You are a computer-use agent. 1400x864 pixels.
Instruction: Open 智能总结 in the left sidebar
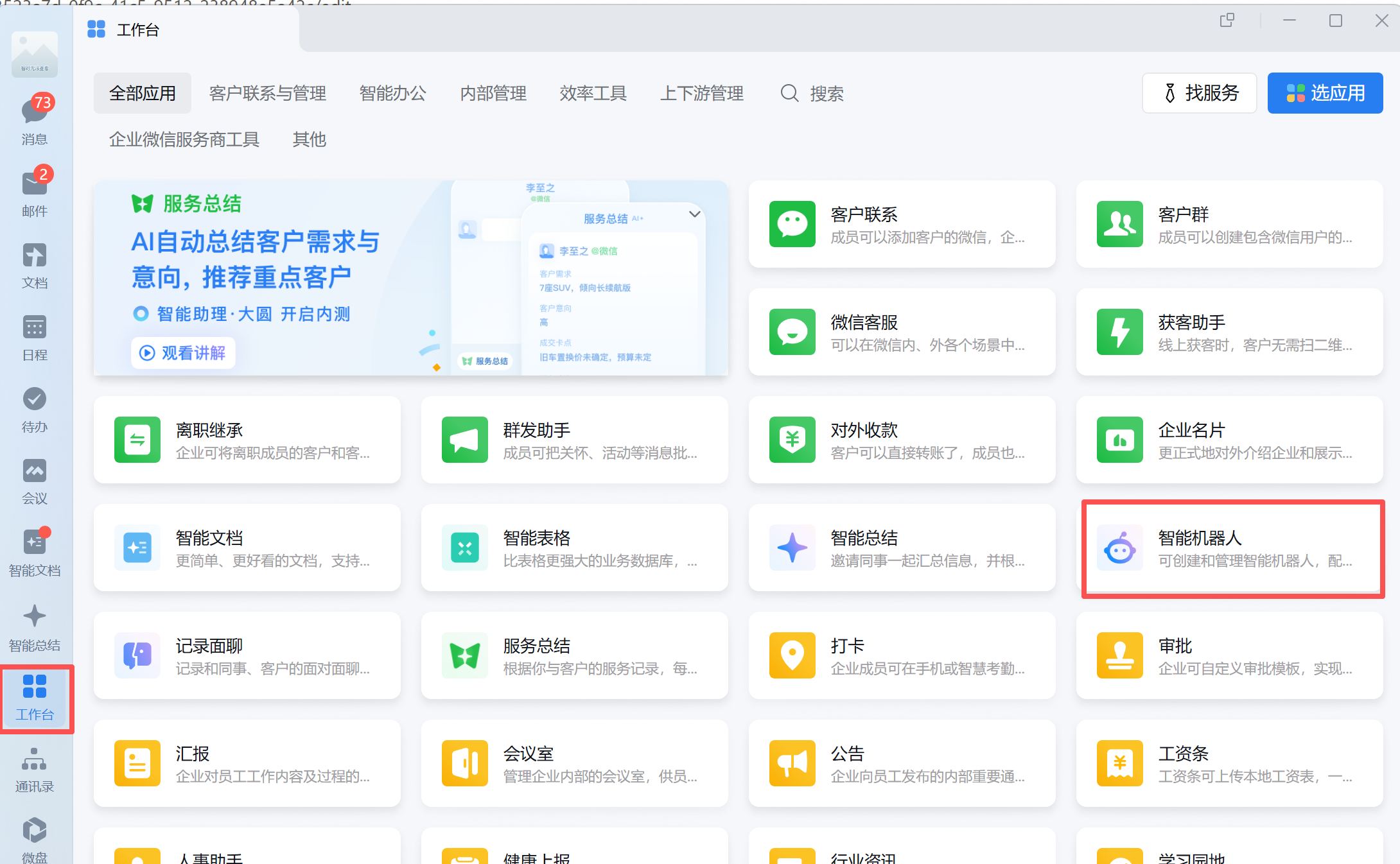tap(35, 628)
